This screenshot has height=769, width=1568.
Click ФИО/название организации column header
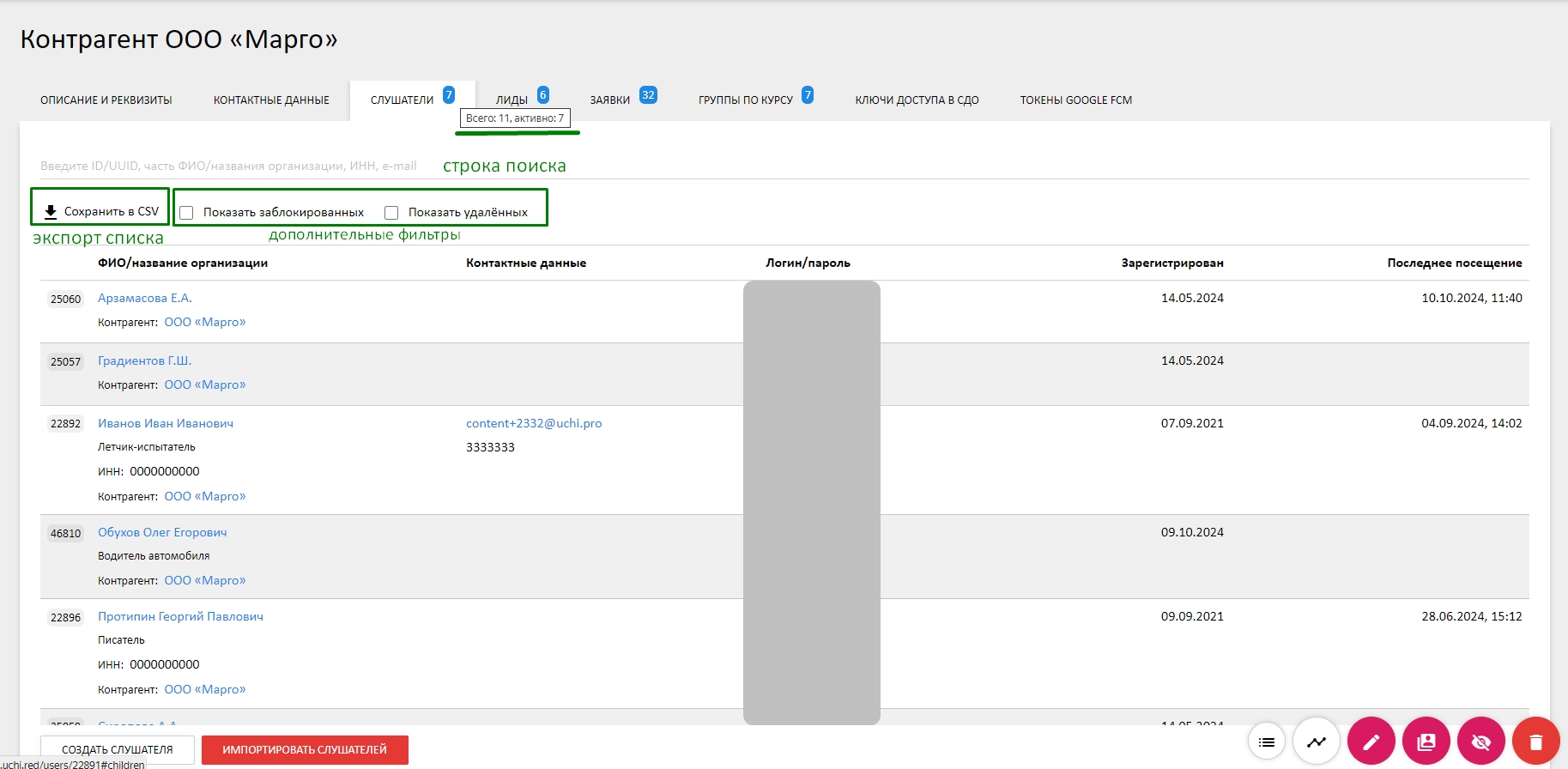[x=183, y=263]
